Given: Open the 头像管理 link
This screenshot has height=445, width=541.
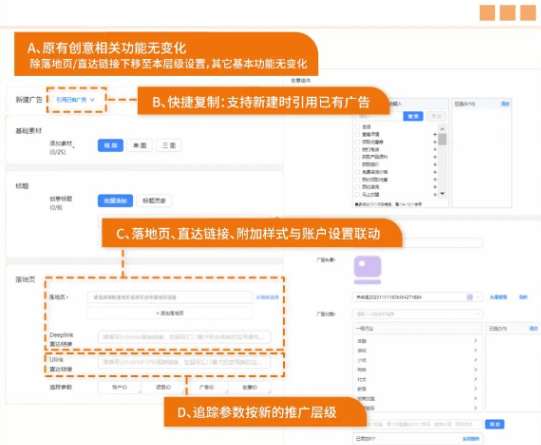Looking at the screenshot, I should (x=498, y=297).
